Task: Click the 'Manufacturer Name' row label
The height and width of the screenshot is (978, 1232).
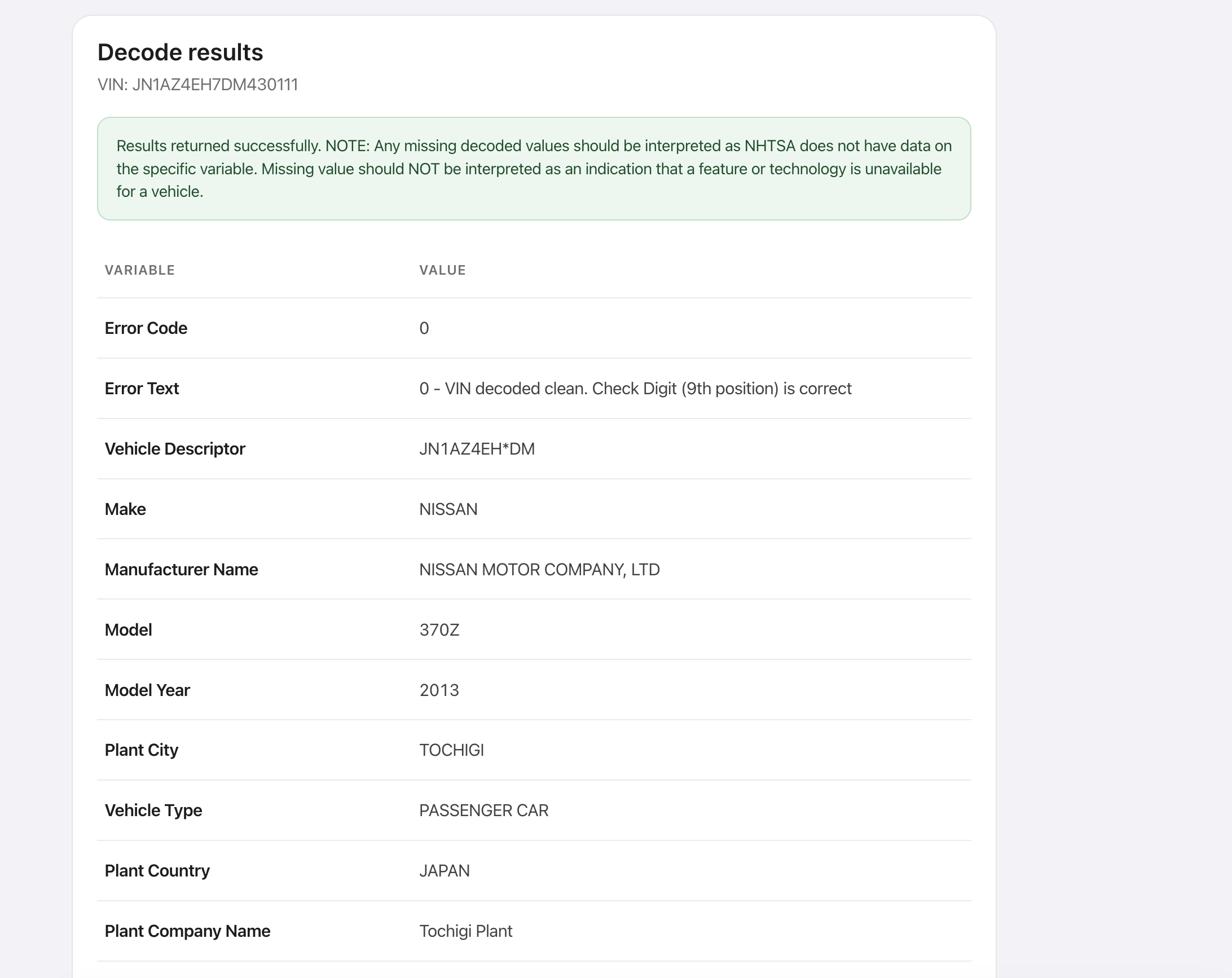Action: (181, 570)
